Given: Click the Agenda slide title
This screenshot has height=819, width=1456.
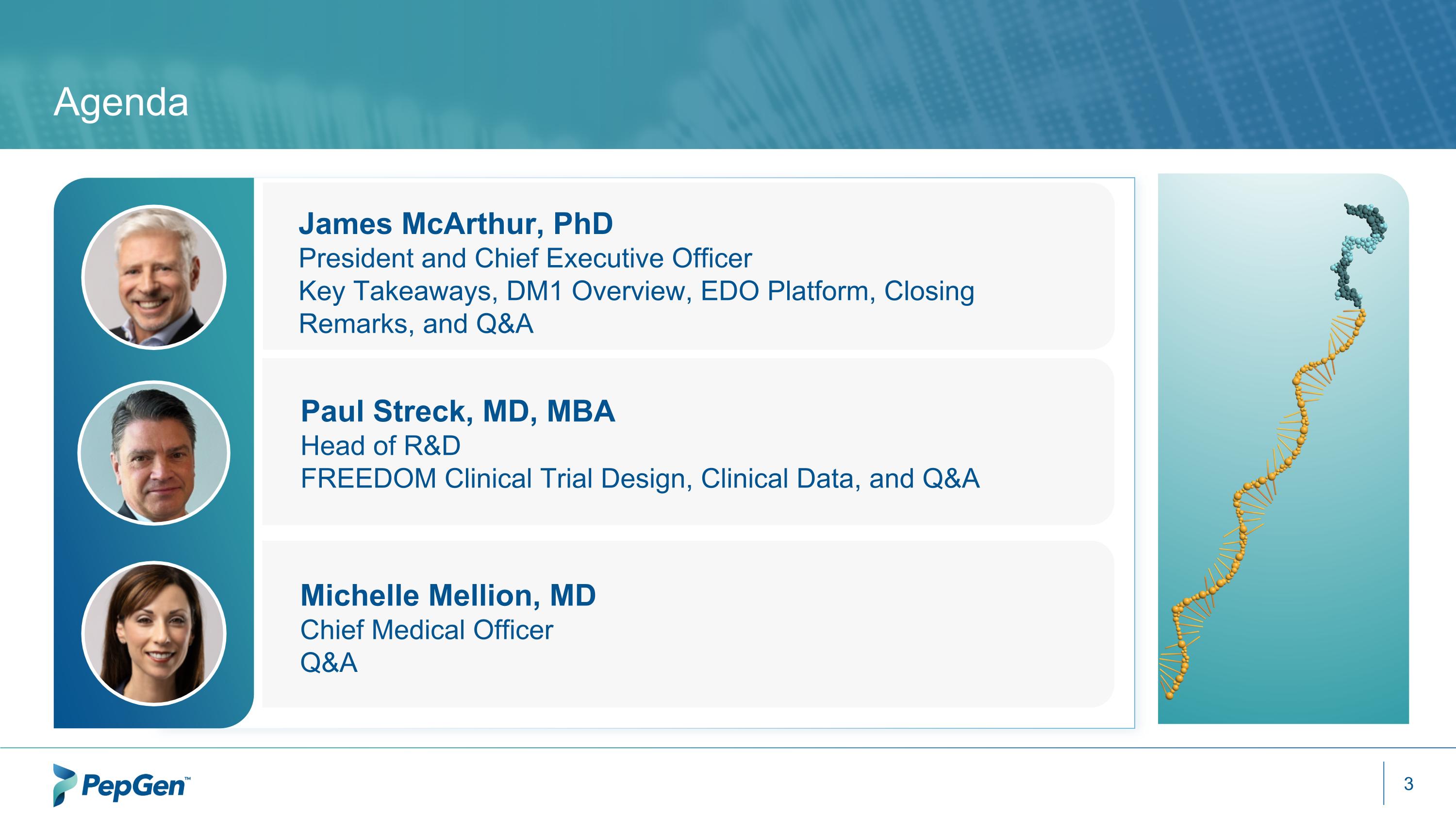Looking at the screenshot, I should click(121, 102).
